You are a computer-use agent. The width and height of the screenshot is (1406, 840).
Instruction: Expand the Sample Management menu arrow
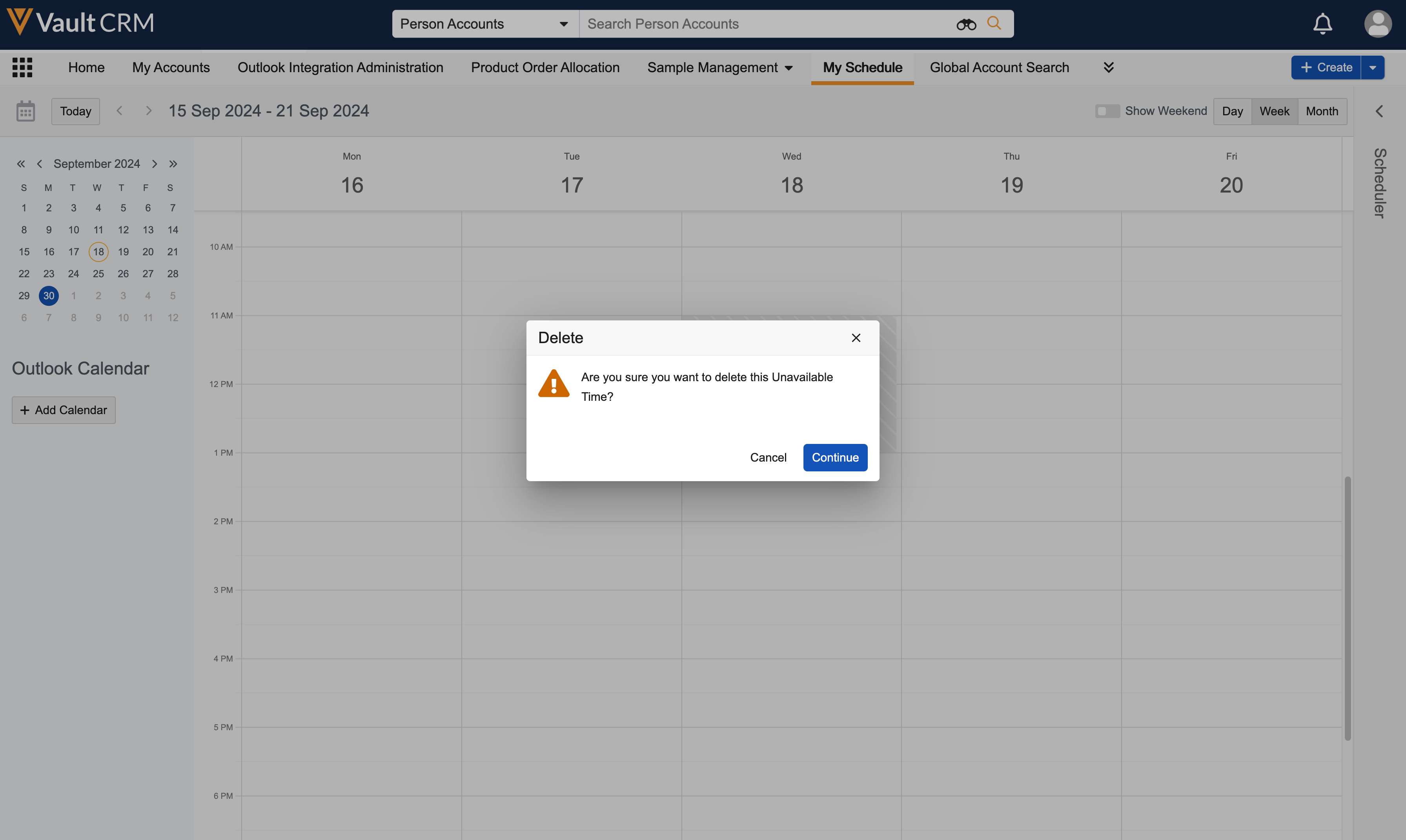point(789,68)
